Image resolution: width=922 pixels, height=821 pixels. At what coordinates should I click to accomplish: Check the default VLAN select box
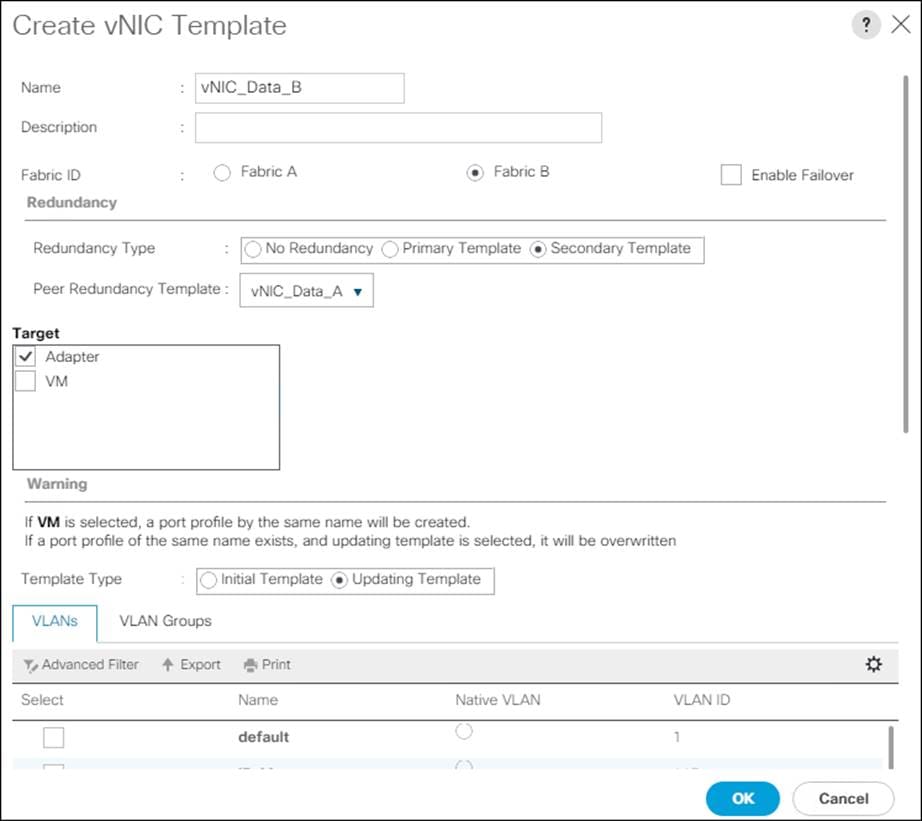54,737
